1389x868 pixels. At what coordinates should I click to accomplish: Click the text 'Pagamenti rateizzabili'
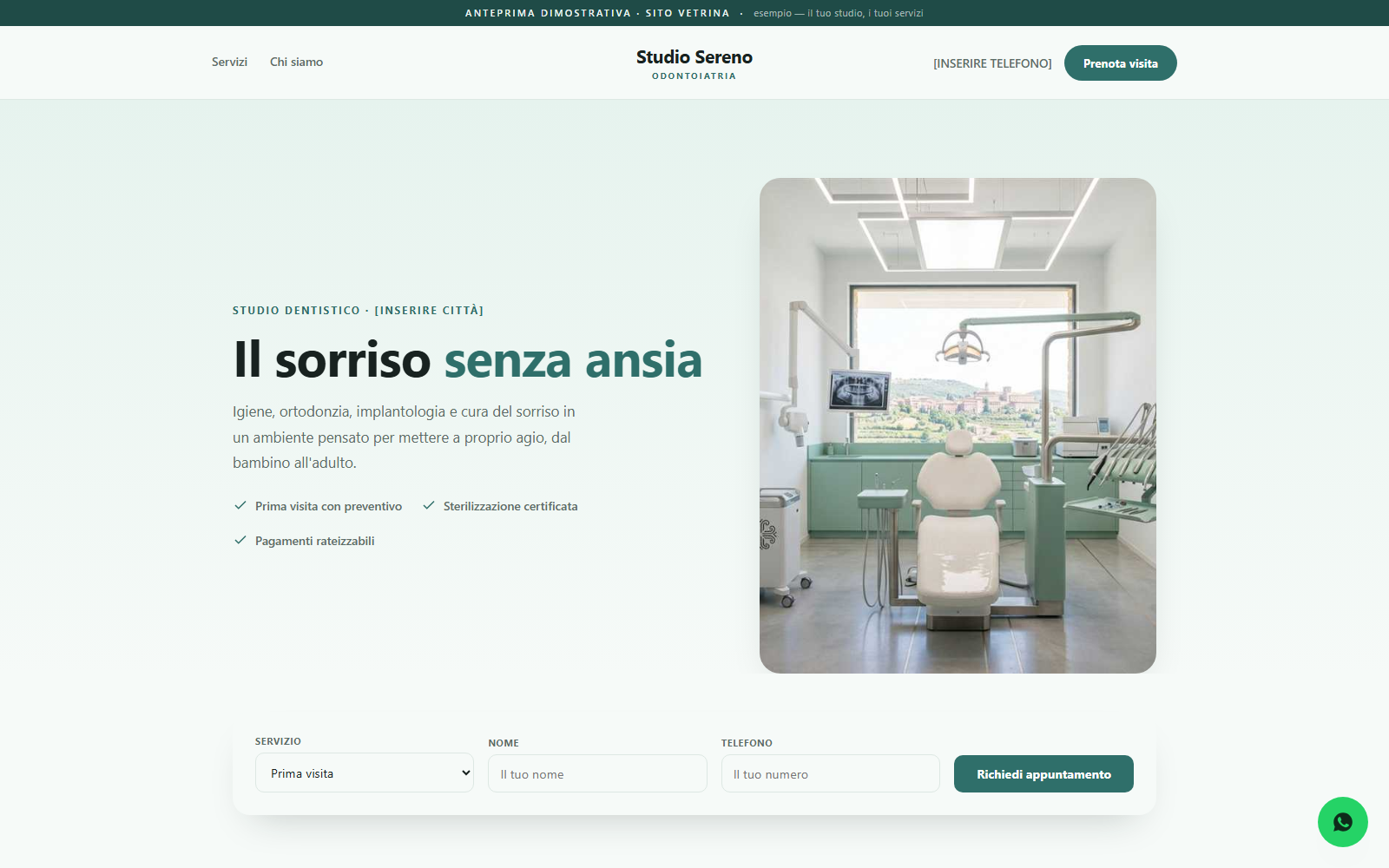pyautogui.click(x=315, y=541)
